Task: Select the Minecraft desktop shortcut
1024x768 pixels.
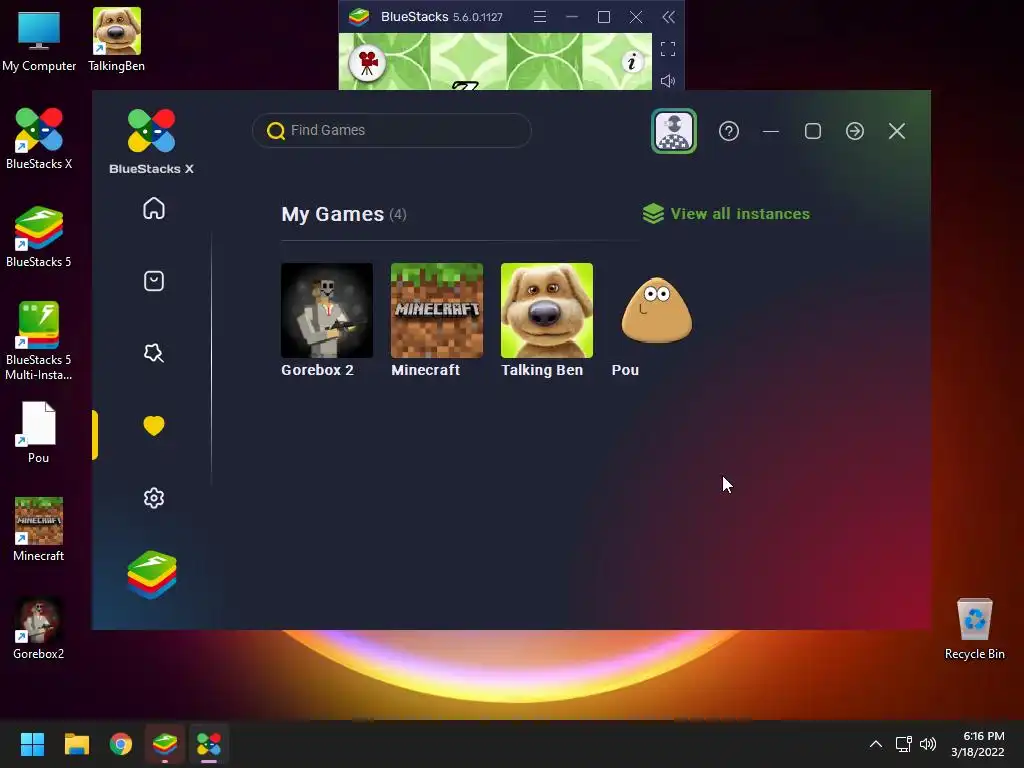Action: 39,530
